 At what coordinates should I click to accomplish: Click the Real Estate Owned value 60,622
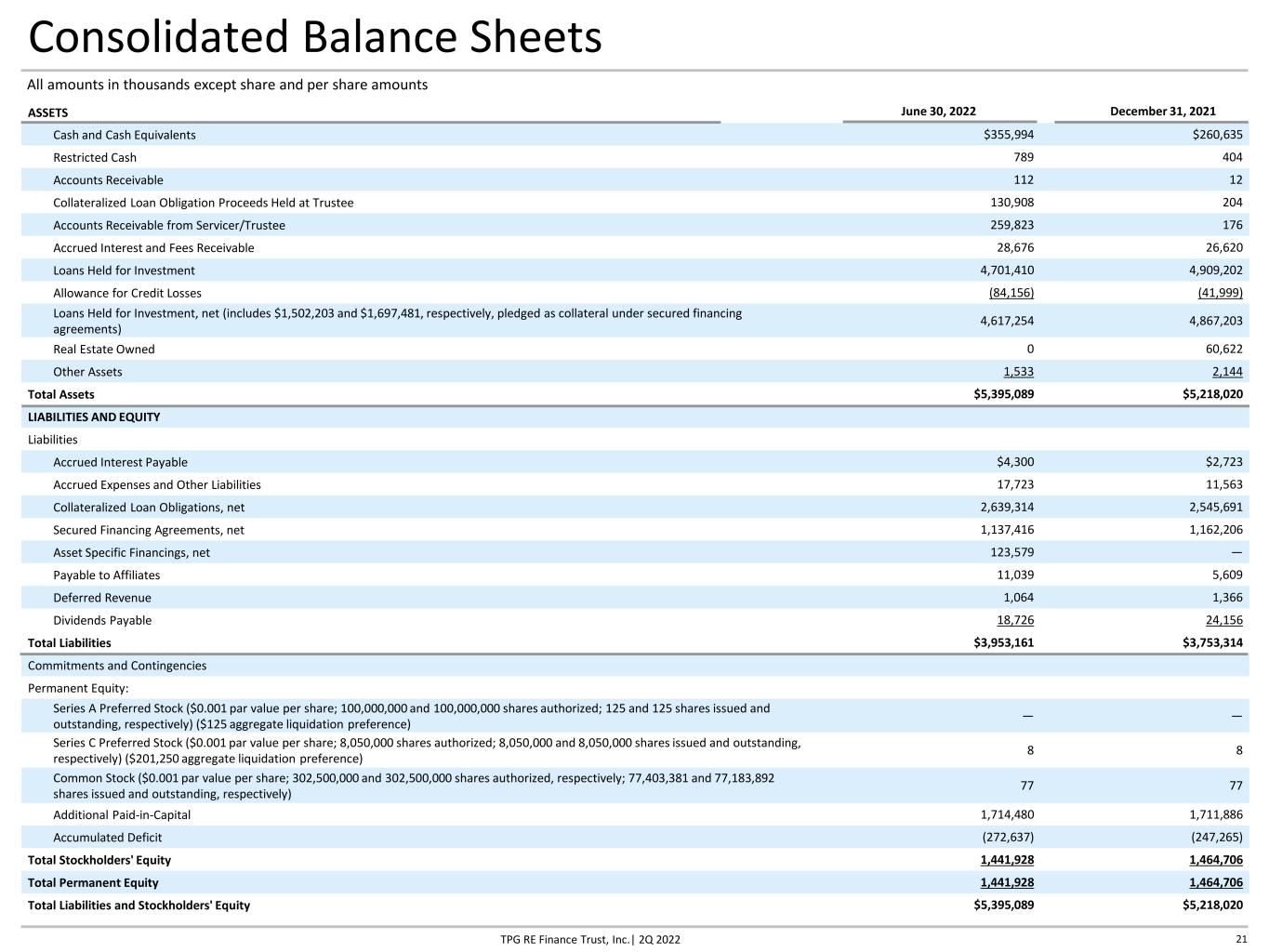pos(1222,350)
